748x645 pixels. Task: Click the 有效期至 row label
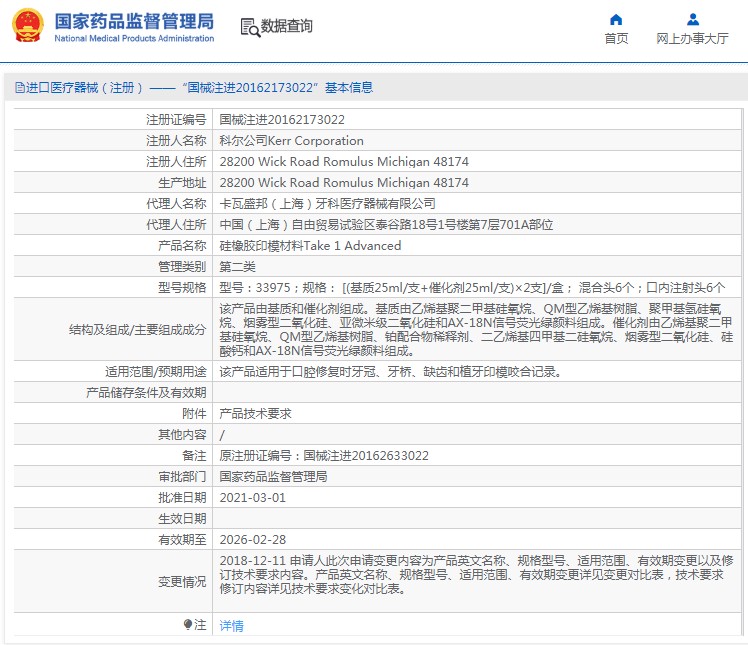click(x=182, y=540)
